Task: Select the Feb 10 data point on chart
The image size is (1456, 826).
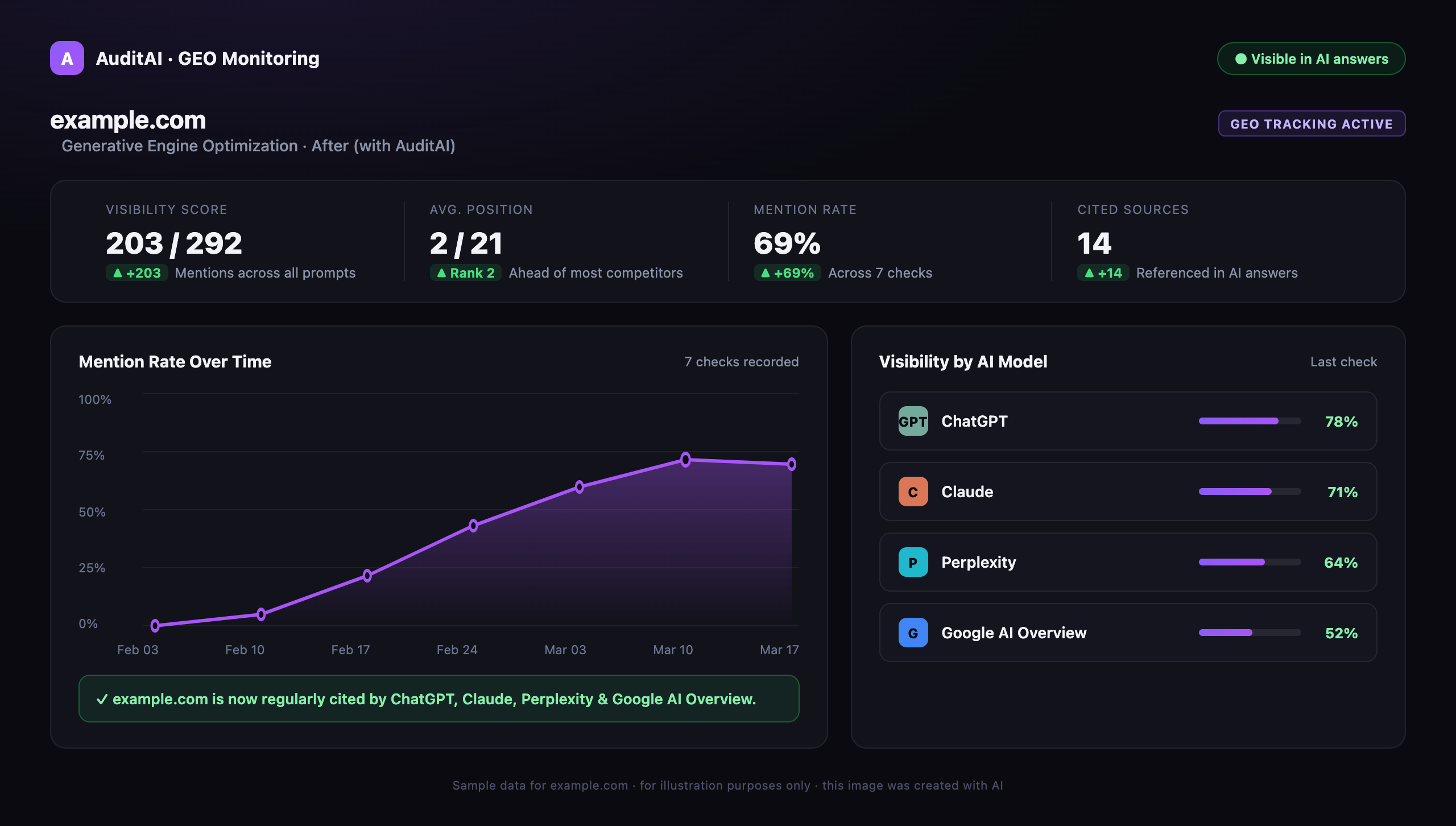Action: (261, 614)
